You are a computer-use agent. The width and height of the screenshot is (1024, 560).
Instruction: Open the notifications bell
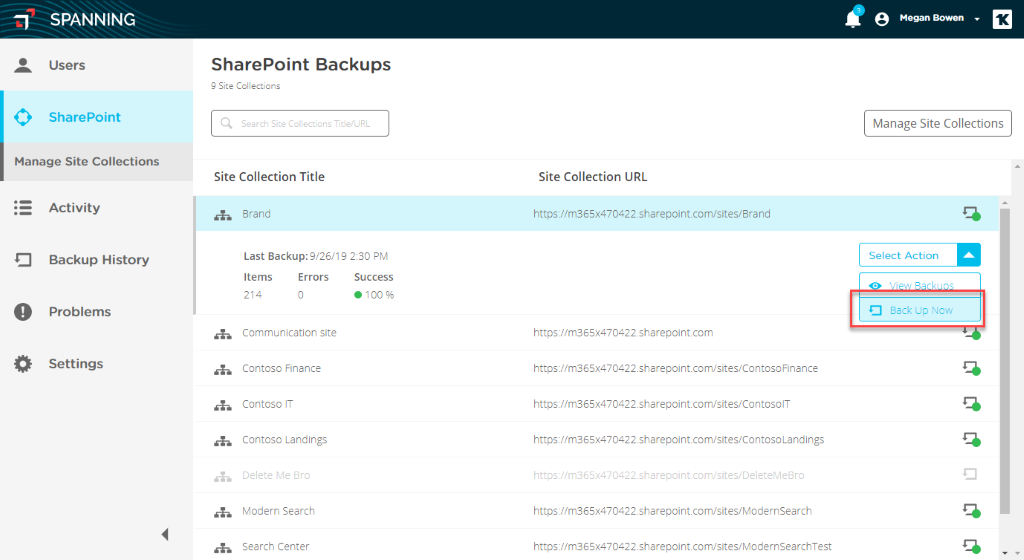coord(853,18)
